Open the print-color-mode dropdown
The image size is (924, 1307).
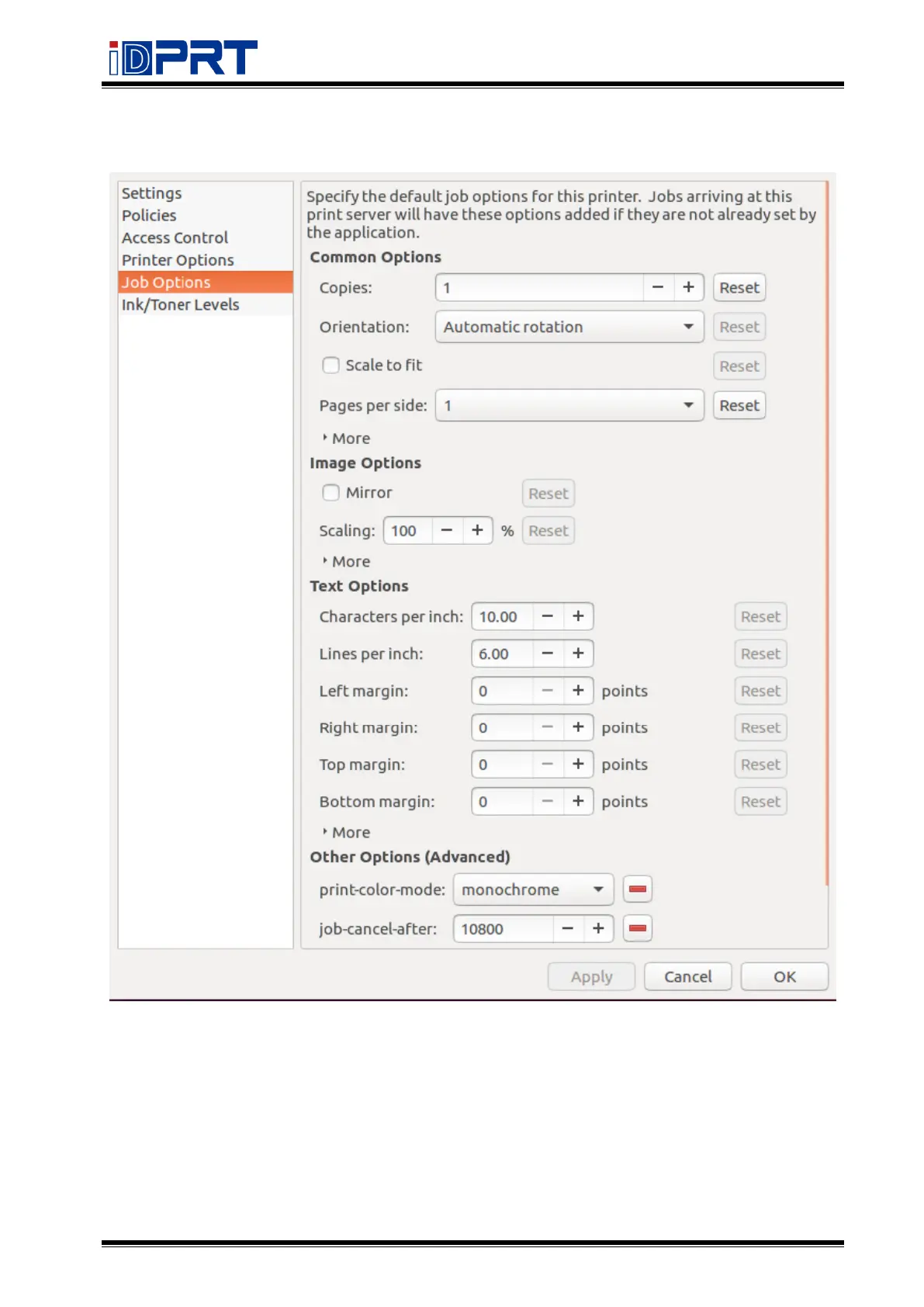point(533,889)
